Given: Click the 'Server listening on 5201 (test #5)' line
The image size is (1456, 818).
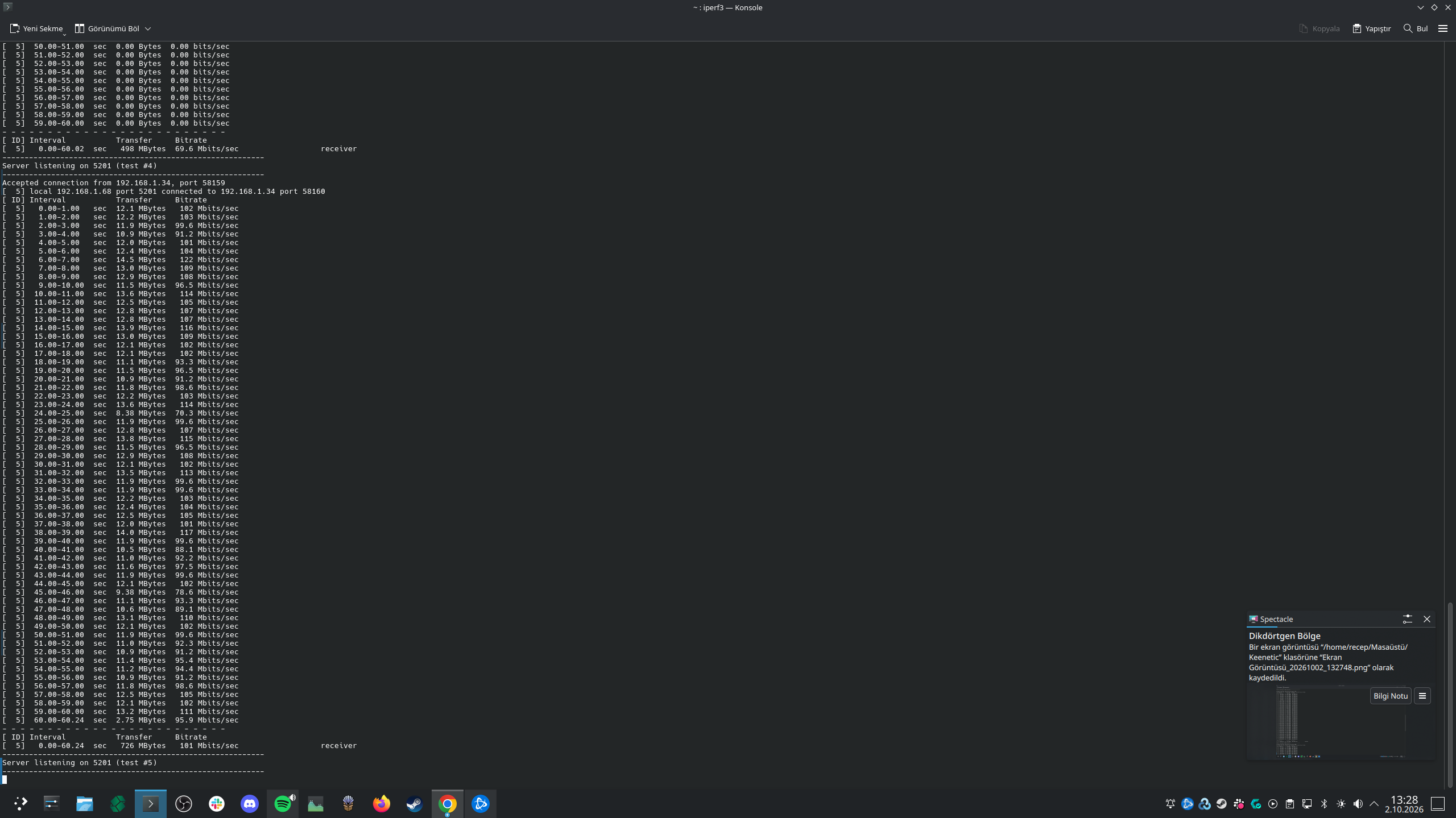Looking at the screenshot, I should [x=80, y=762].
